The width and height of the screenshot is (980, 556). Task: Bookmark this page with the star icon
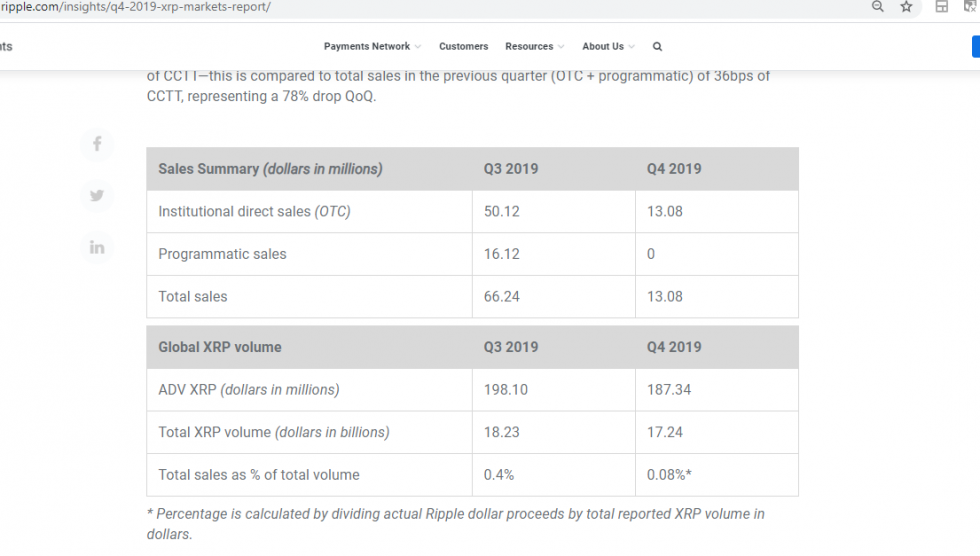pos(906,7)
